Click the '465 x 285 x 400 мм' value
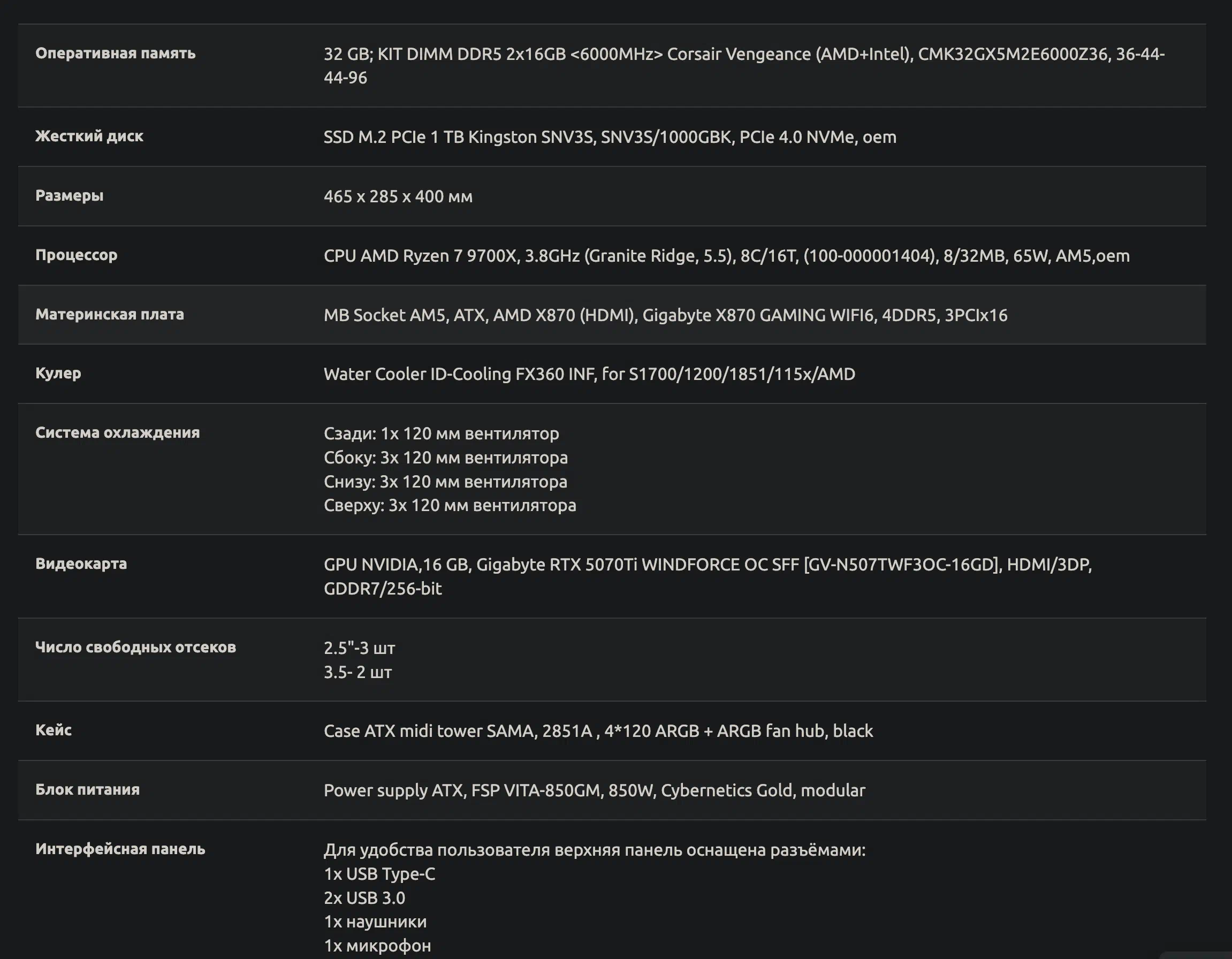The width and height of the screenshot is (1232, 959). point(398,196)
